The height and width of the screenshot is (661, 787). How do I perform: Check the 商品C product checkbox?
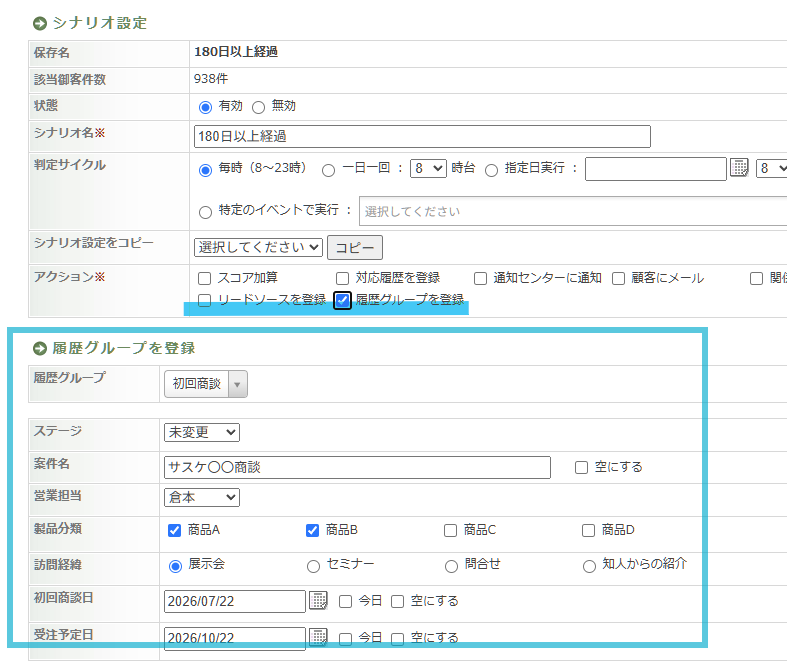click(x=450, y=531)
